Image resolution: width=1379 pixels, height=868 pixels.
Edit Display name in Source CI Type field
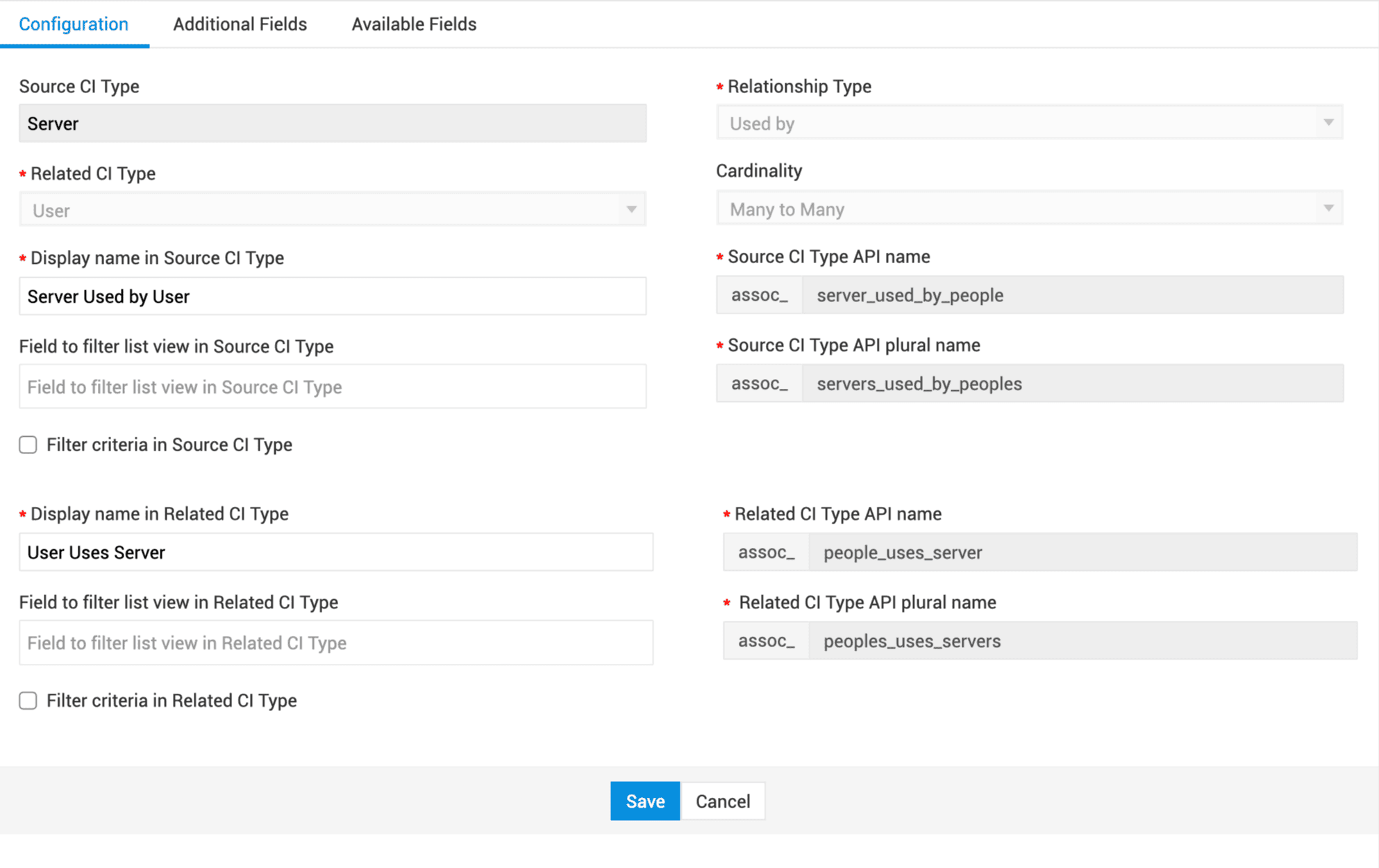point(332,297)
